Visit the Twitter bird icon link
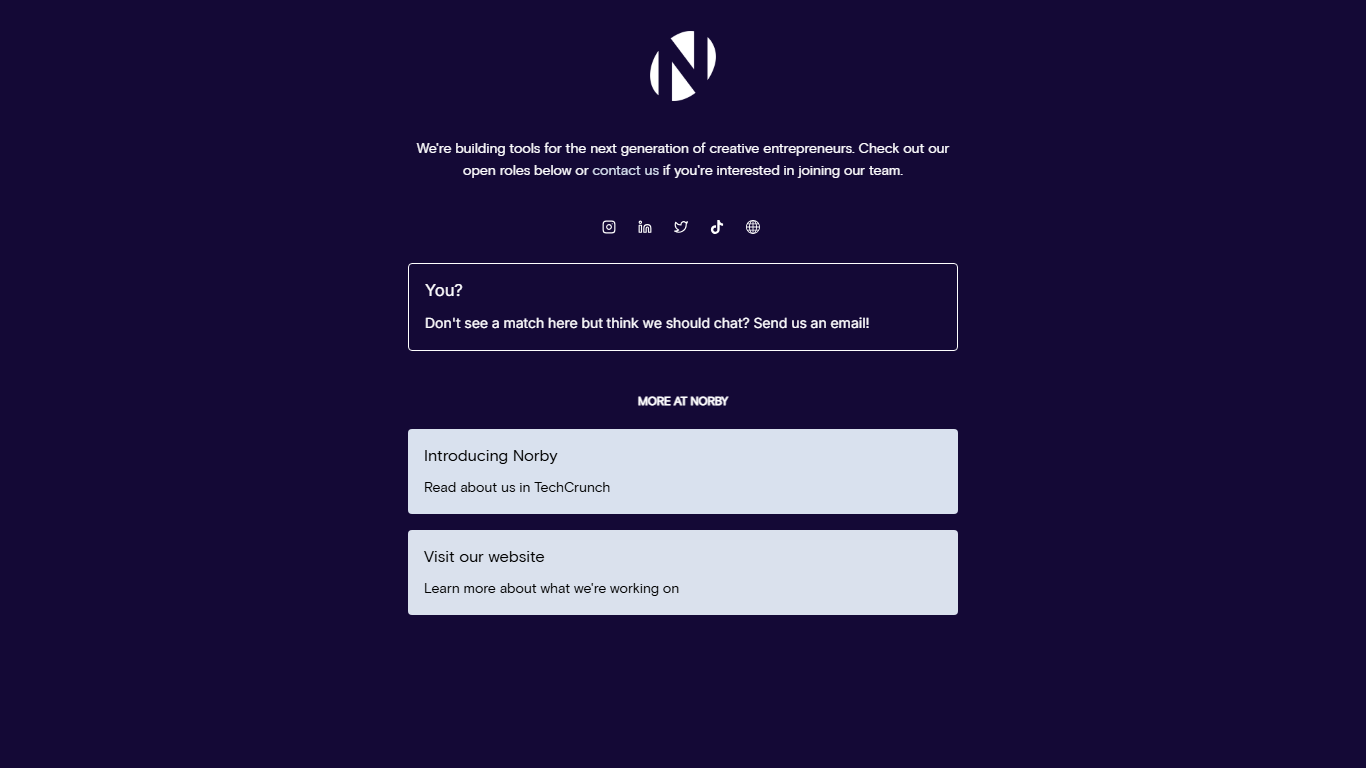This screenshot has height=768, width=1366. (681, 227)
